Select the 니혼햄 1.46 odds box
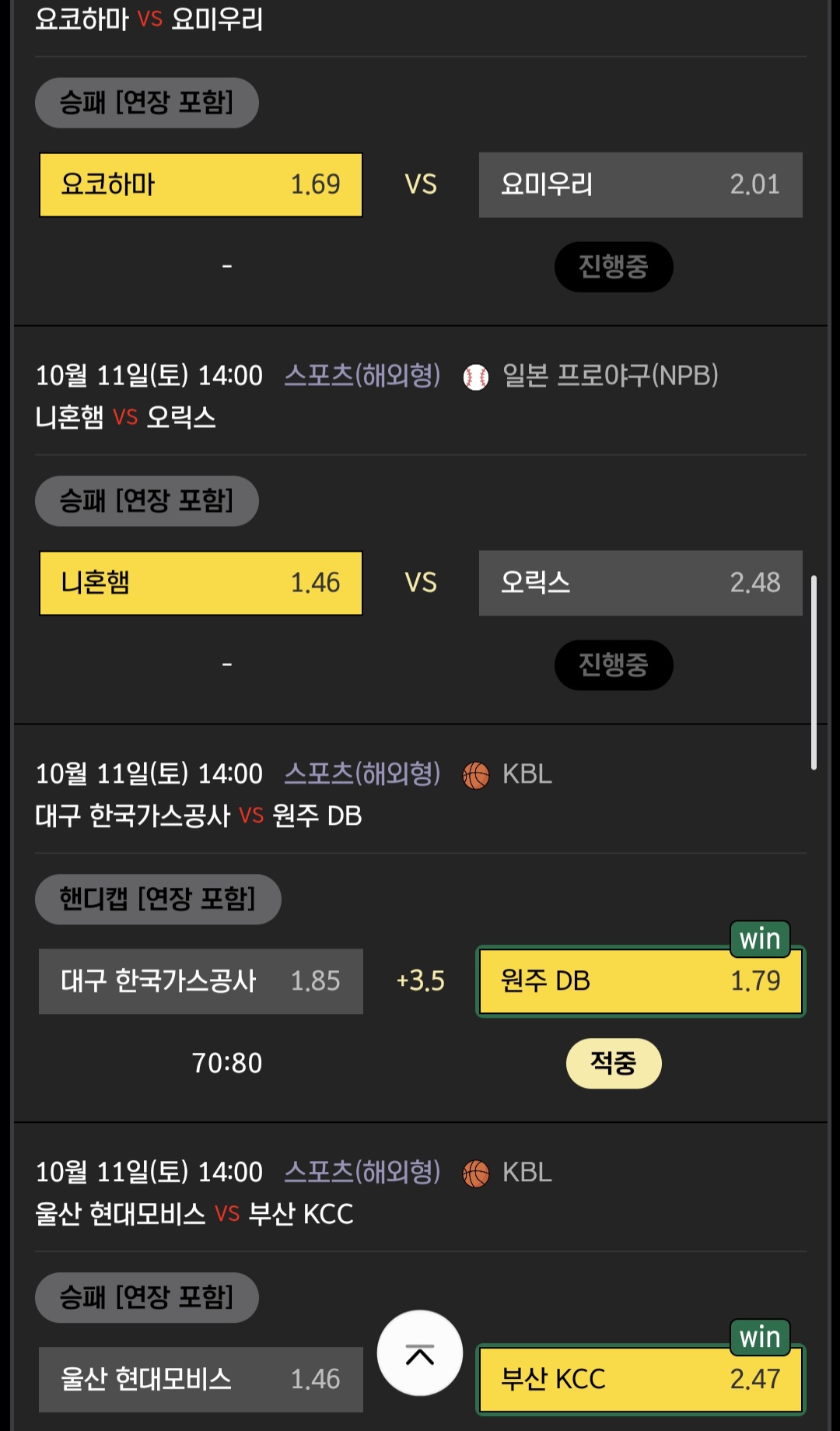The width and height of the screenshot is (840, 1431). point(201,583)
